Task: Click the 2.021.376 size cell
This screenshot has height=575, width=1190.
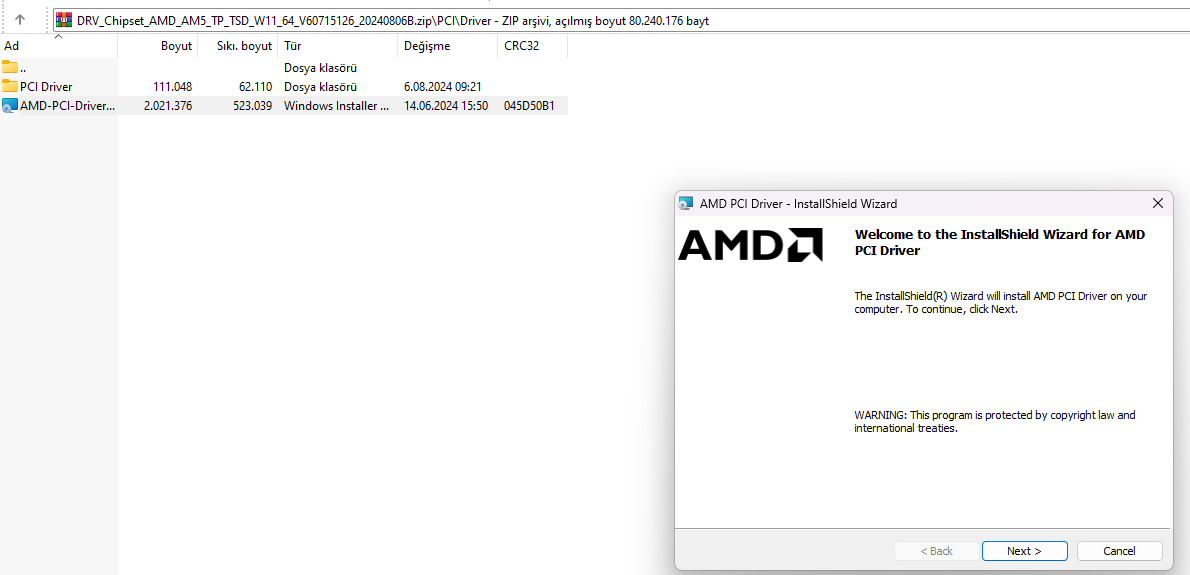Action: (x=168, y=105)
